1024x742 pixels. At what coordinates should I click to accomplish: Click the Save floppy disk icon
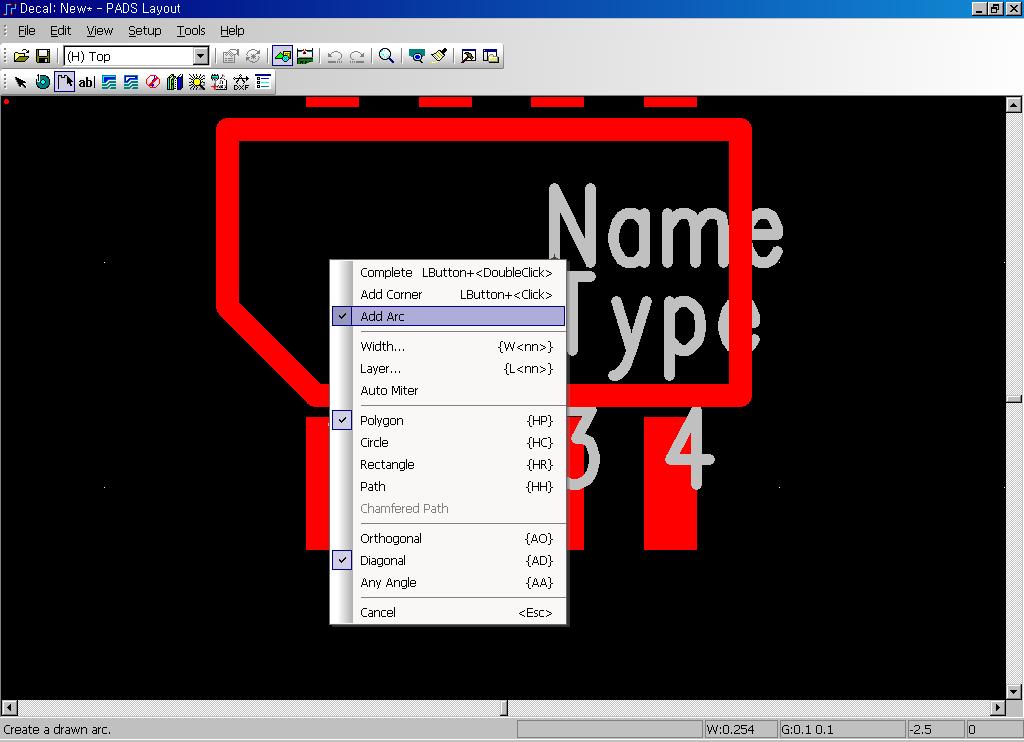[x=42, y=56]
